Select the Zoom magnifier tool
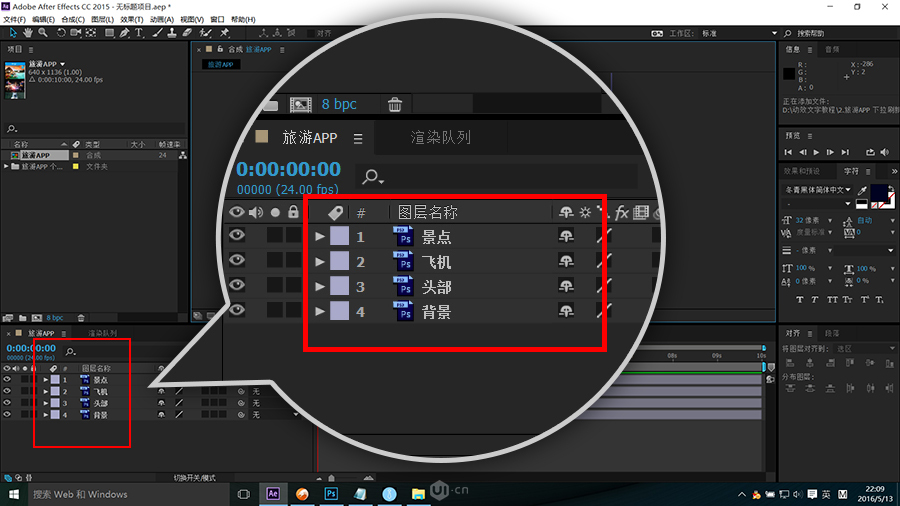900x506 pixels. [43, 33]
